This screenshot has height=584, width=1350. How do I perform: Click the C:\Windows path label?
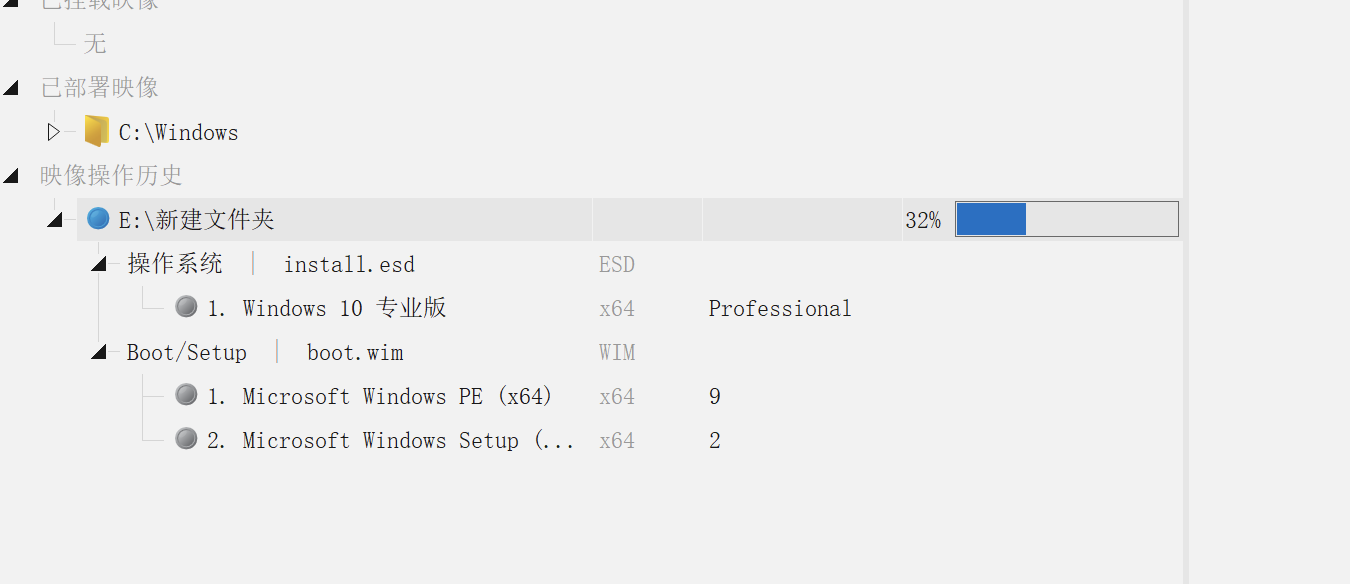pos(178,133)
